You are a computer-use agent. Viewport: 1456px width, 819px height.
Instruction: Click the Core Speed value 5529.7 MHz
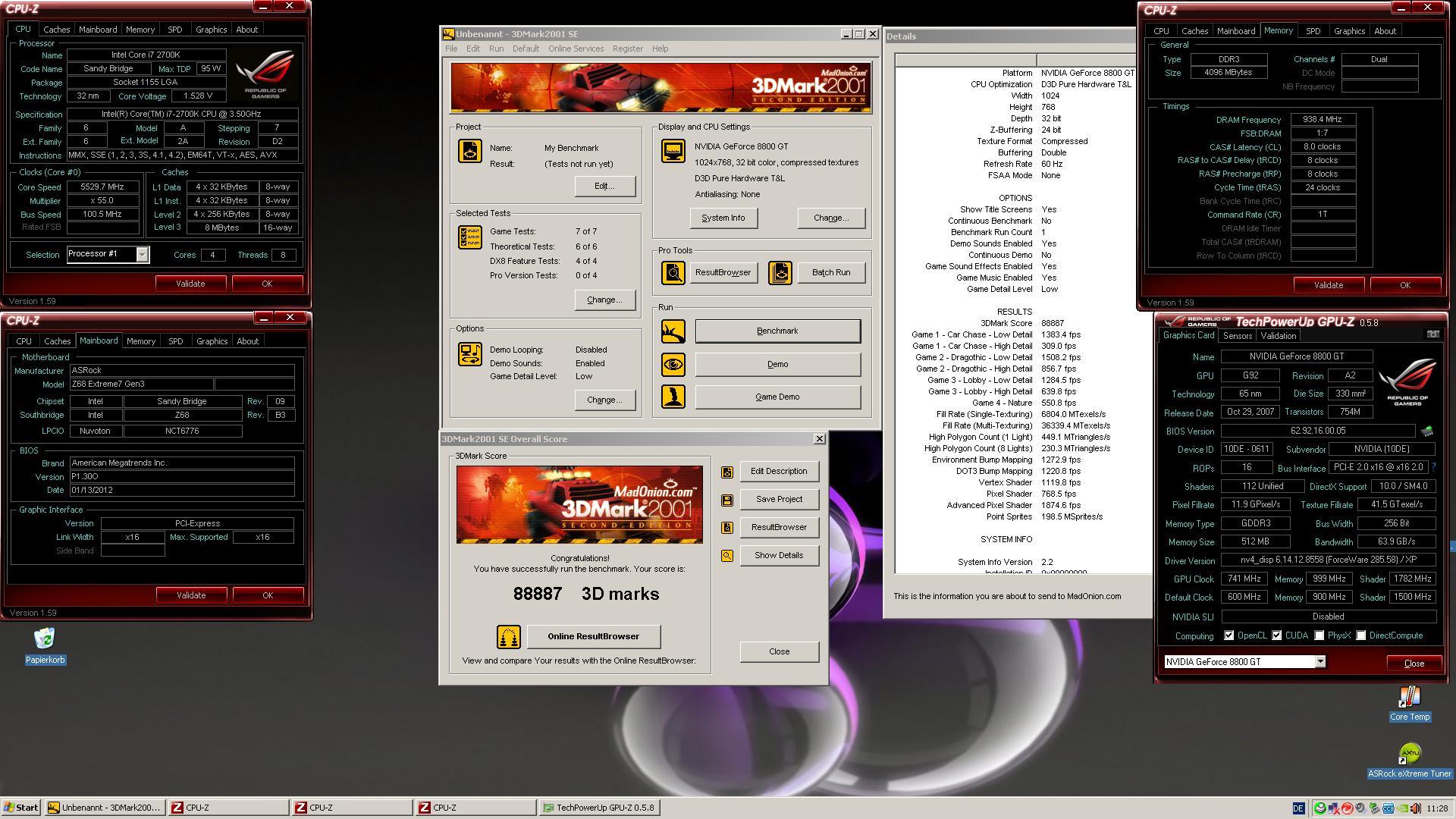point(102,187)
